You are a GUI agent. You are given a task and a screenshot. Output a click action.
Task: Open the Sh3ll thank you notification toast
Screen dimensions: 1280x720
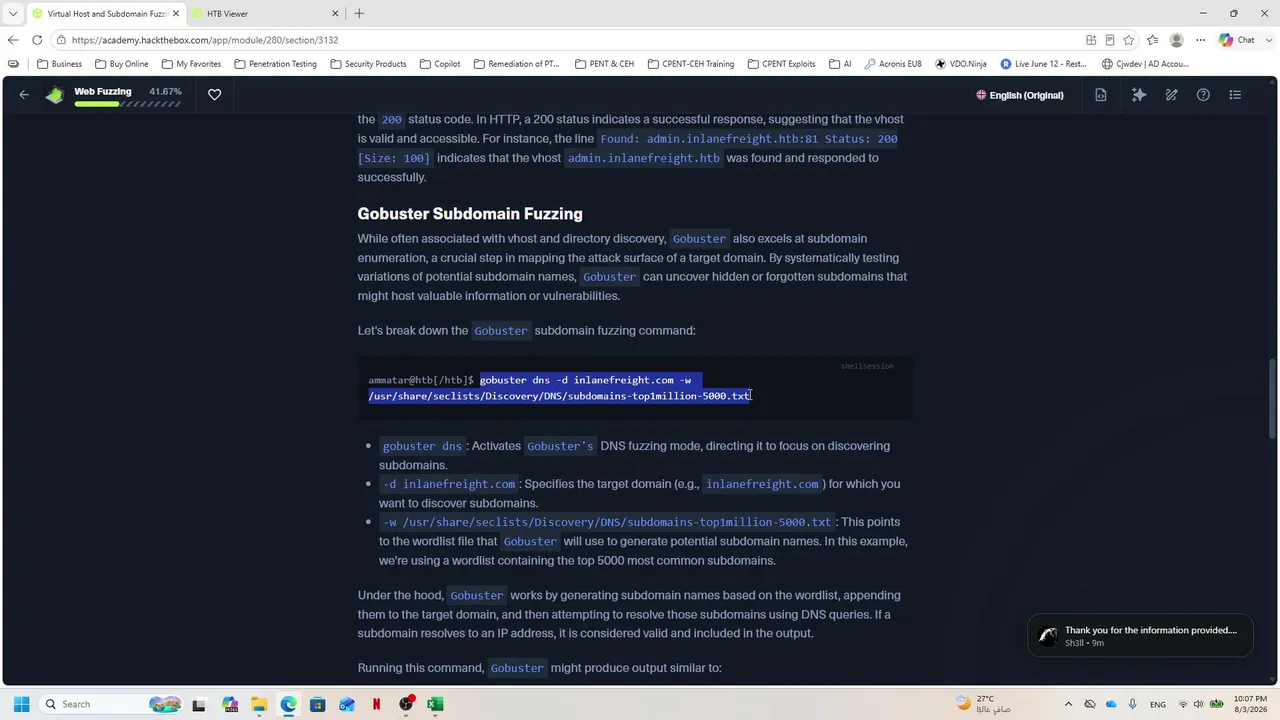(x=1140, y=636)
